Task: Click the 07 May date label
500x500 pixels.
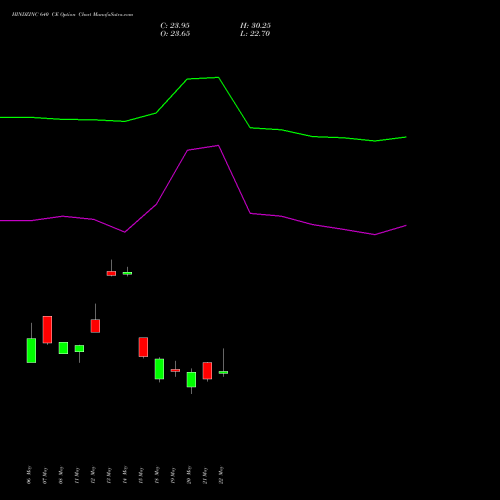Action: tap(45, 475)
